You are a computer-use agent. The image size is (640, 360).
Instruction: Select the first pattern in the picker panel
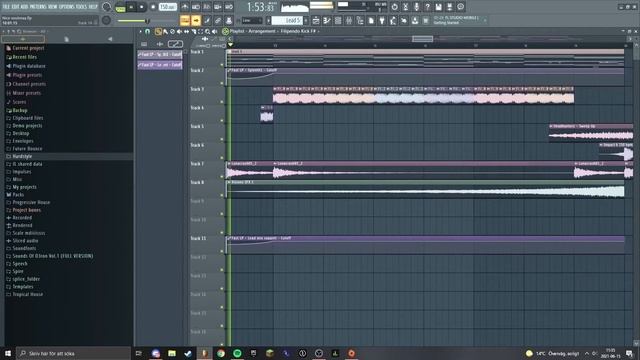click(x=160, y=54)
